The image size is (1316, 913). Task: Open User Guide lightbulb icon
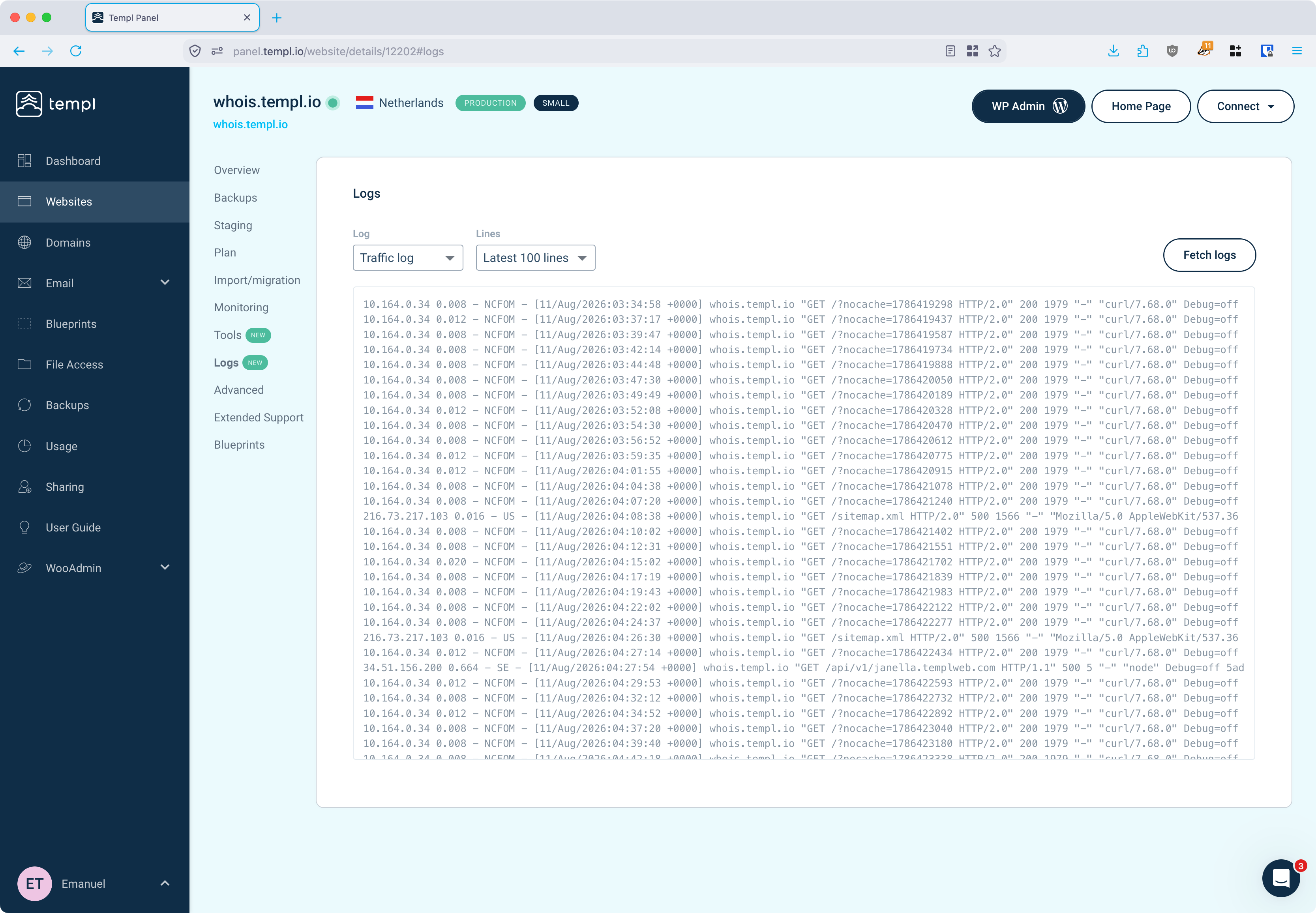(24, 527)
